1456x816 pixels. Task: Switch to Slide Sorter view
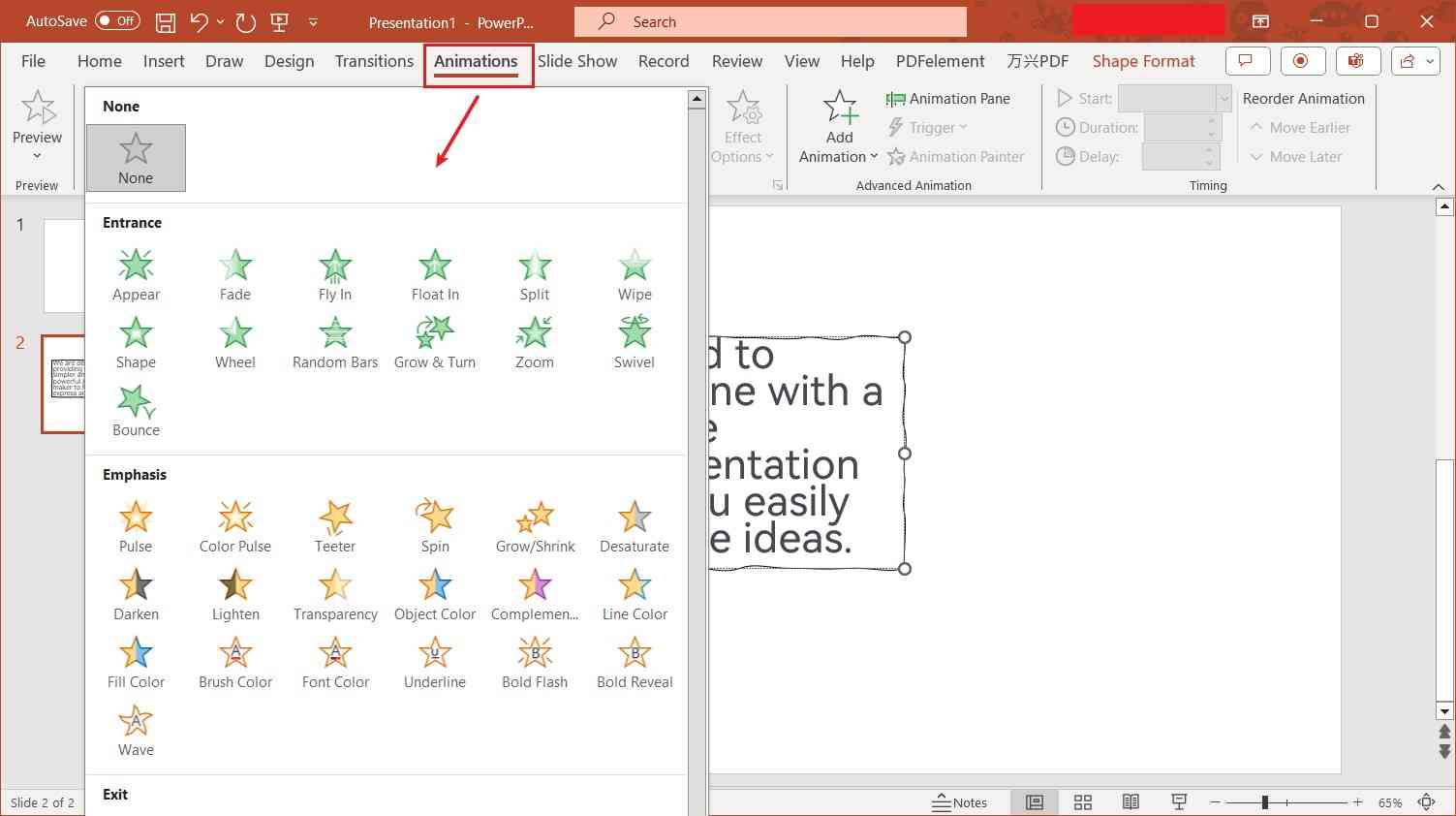(x=1083, y=802)
